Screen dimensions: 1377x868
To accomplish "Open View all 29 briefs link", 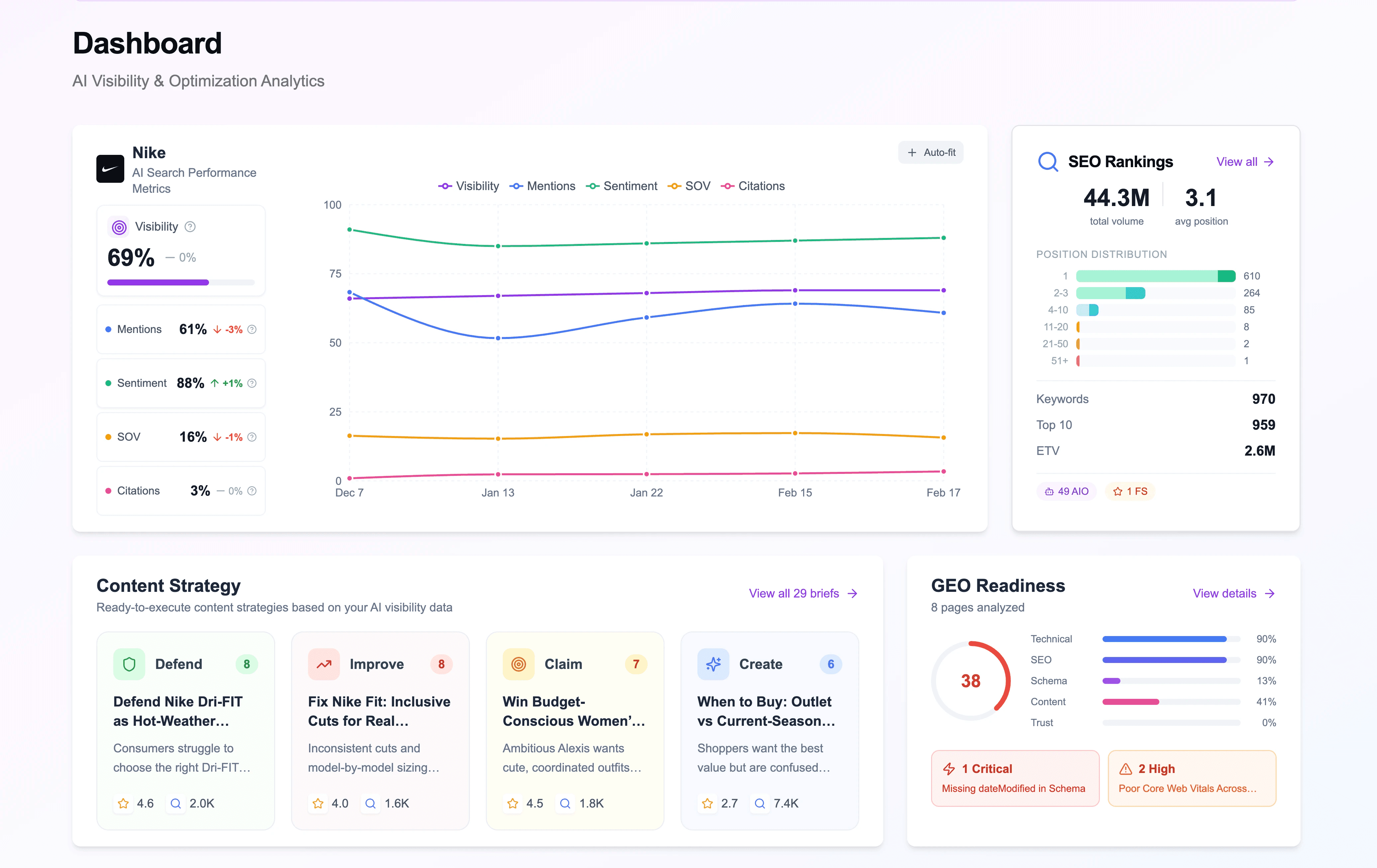I will 802,594.
